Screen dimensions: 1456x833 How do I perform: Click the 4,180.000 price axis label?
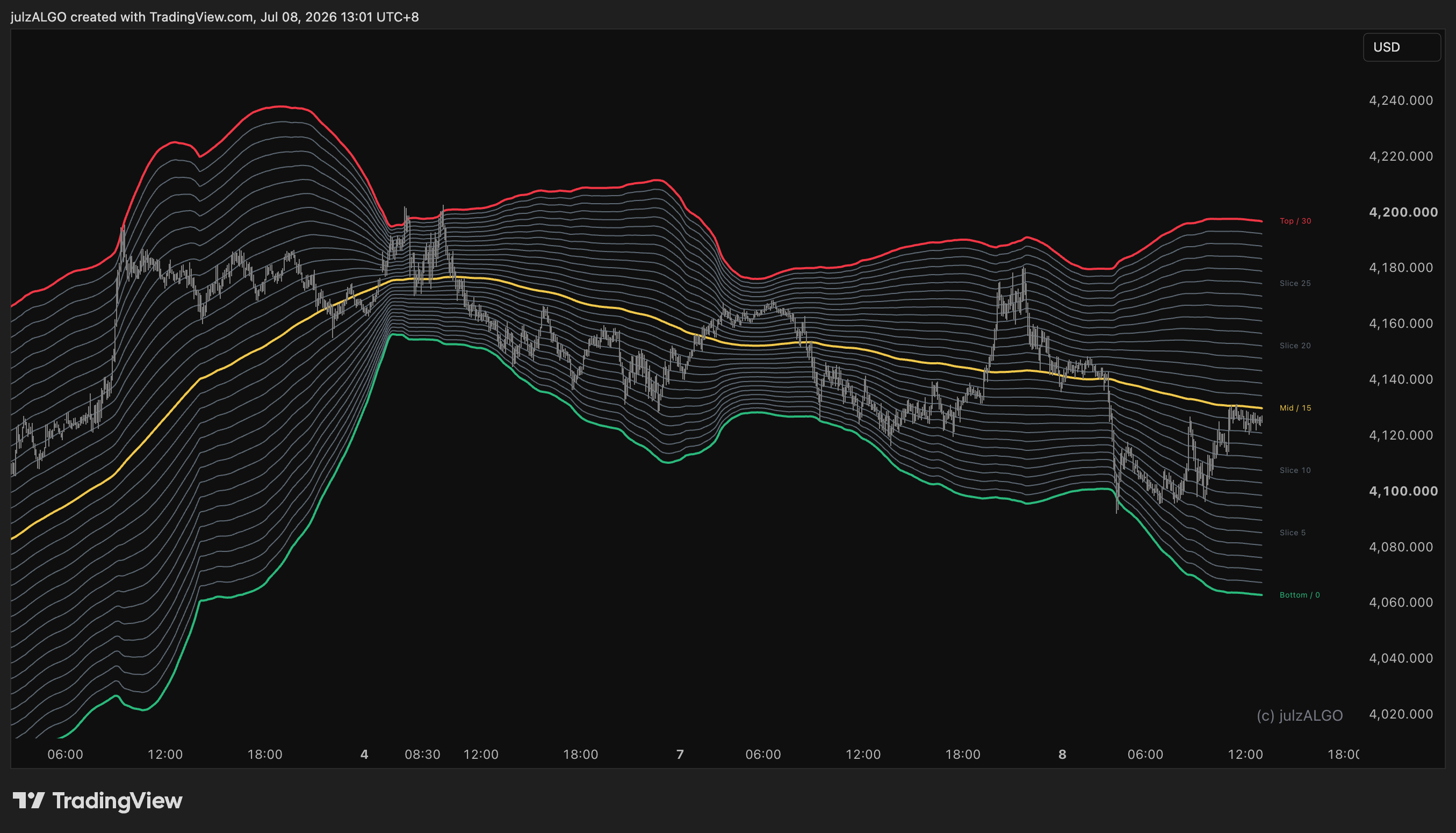[1401, 268]
